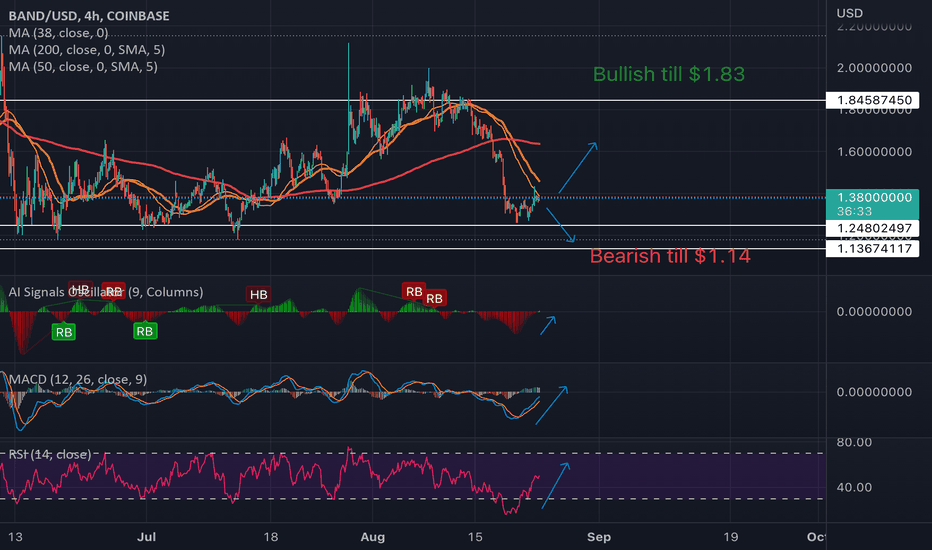This screenshot has width=932, height=550.
Task: Click the Aug label on the time axis
Action: point(373,537)
